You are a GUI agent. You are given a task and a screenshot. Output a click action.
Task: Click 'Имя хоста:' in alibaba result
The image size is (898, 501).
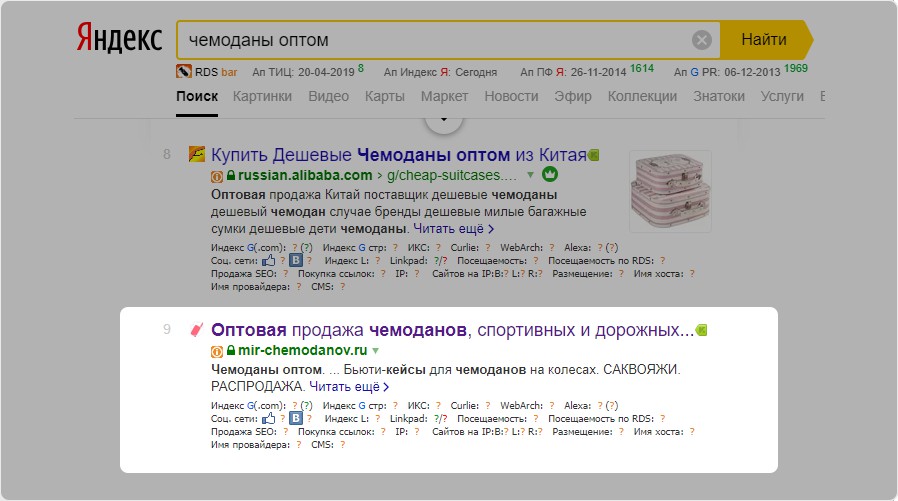pyautogui.click(x=658, y=274)
